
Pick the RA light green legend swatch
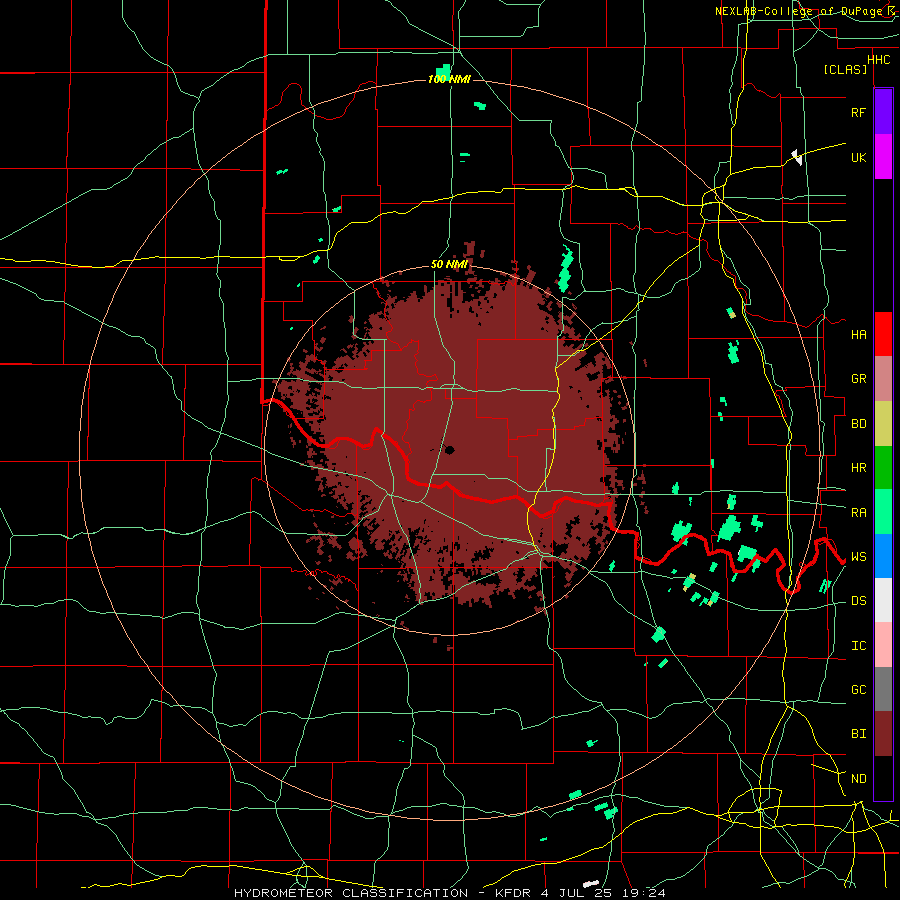[x=883, y=512]
